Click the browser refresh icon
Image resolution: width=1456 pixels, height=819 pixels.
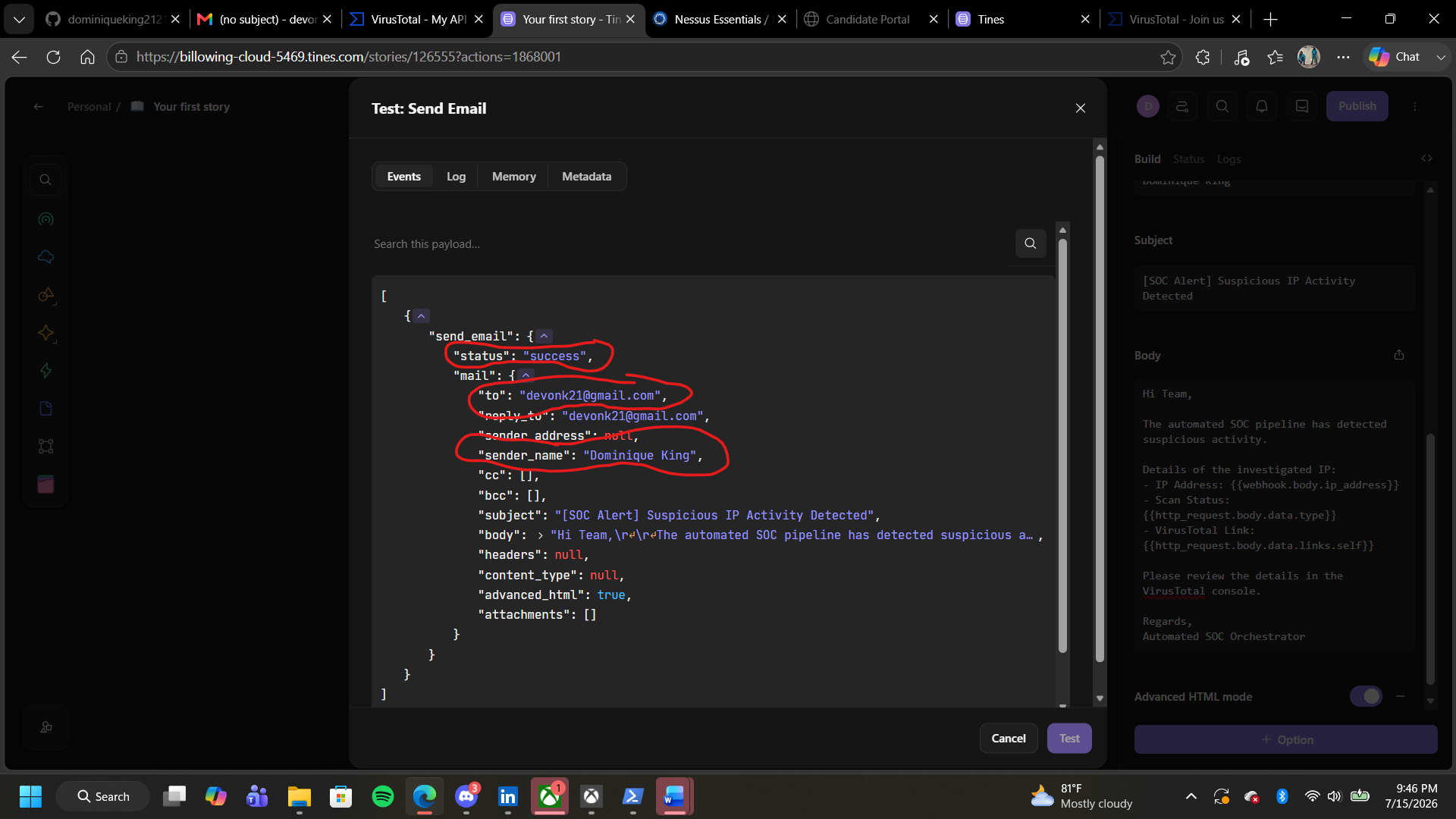click(x=53, y=57)
